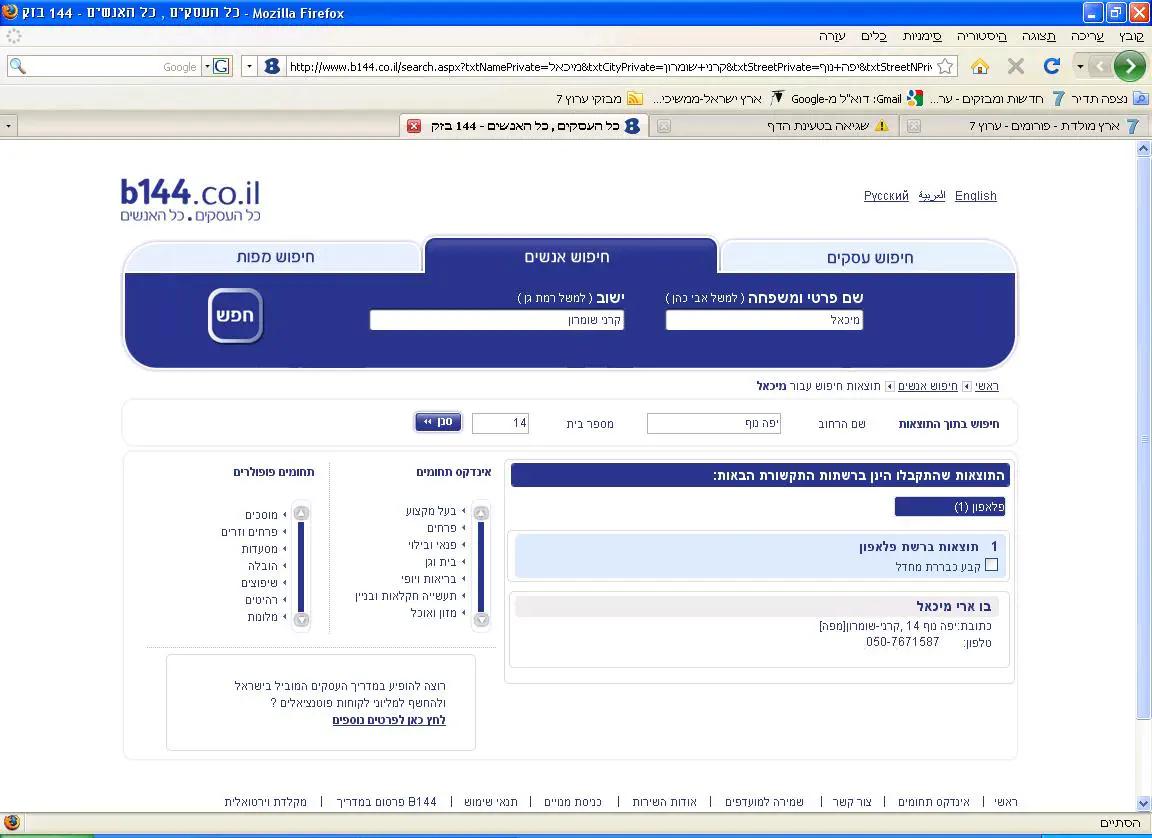
Task: Click the scrollbar of the 'אינדקס תחומים' list
Action: [481, 565]
